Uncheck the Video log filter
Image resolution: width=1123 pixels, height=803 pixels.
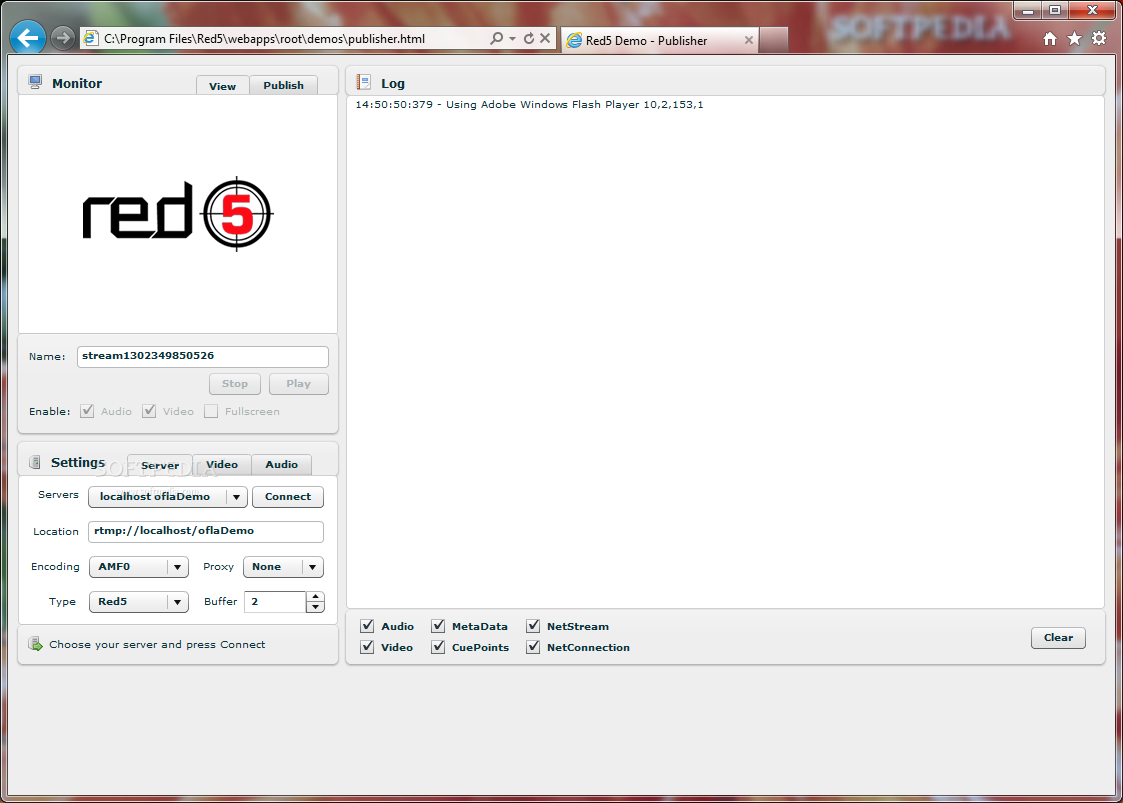point(367,647)
